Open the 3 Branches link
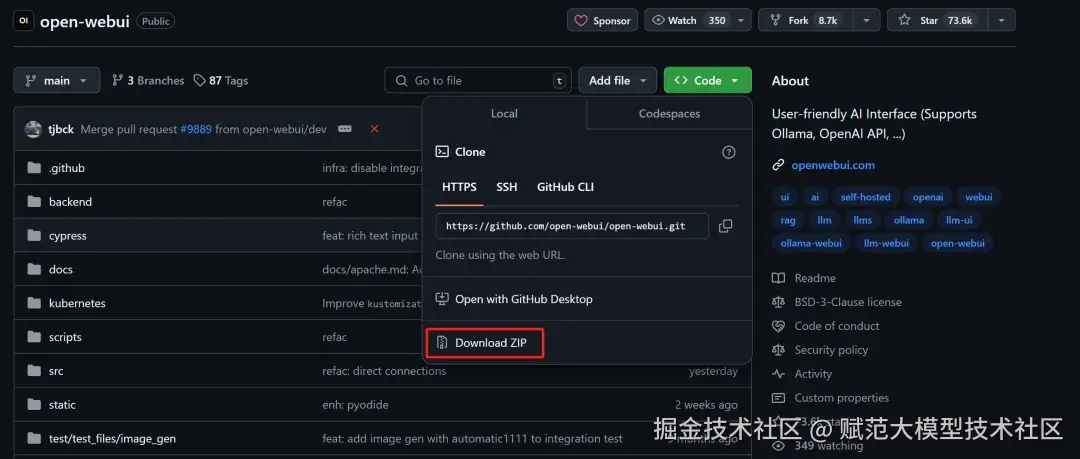Viewport: 1080px width, 459px height. [x=148, y=81]
